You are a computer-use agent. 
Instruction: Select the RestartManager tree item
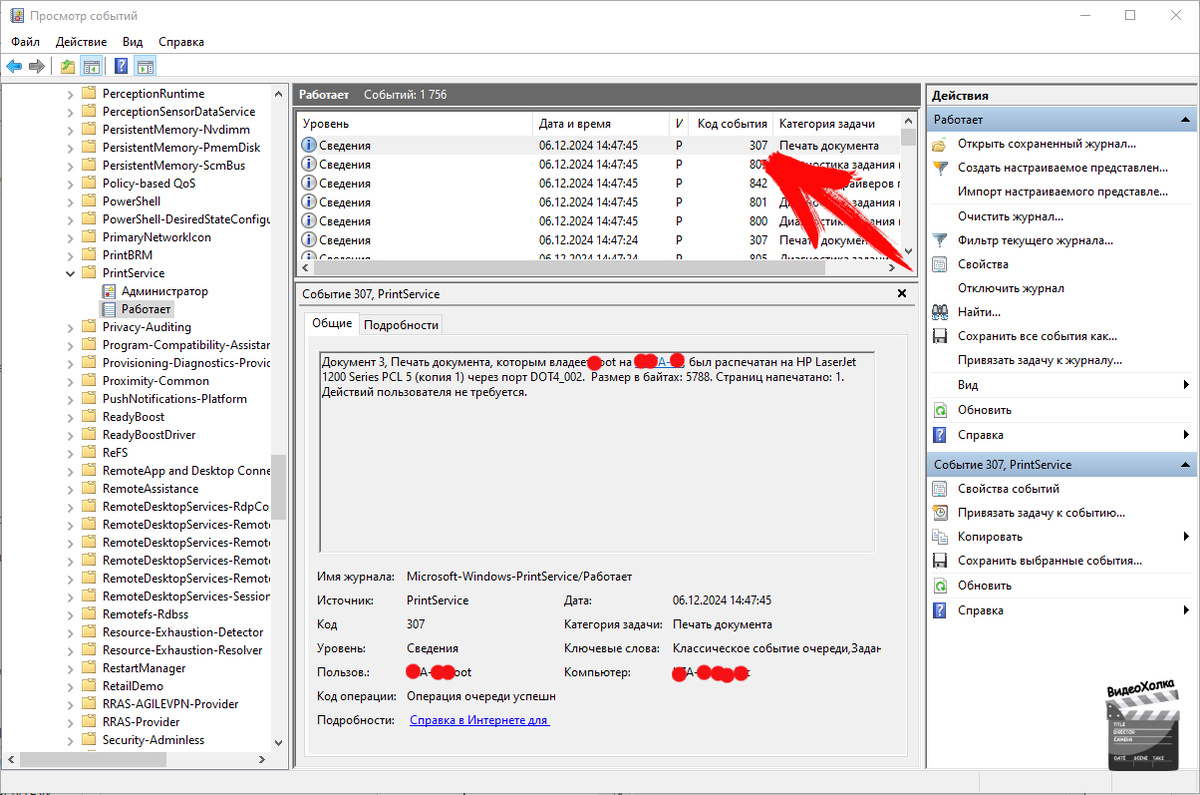pos(144,668)
